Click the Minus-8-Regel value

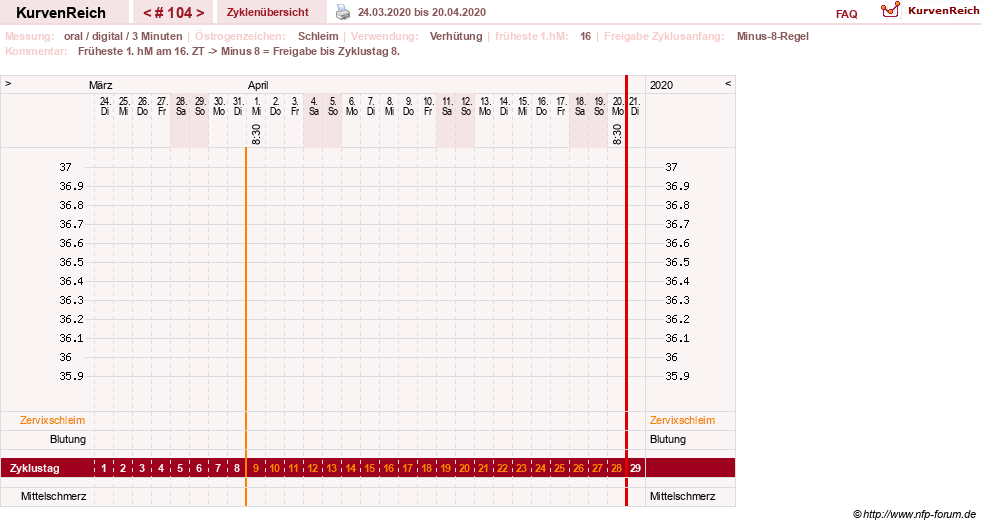pos(773,36)
